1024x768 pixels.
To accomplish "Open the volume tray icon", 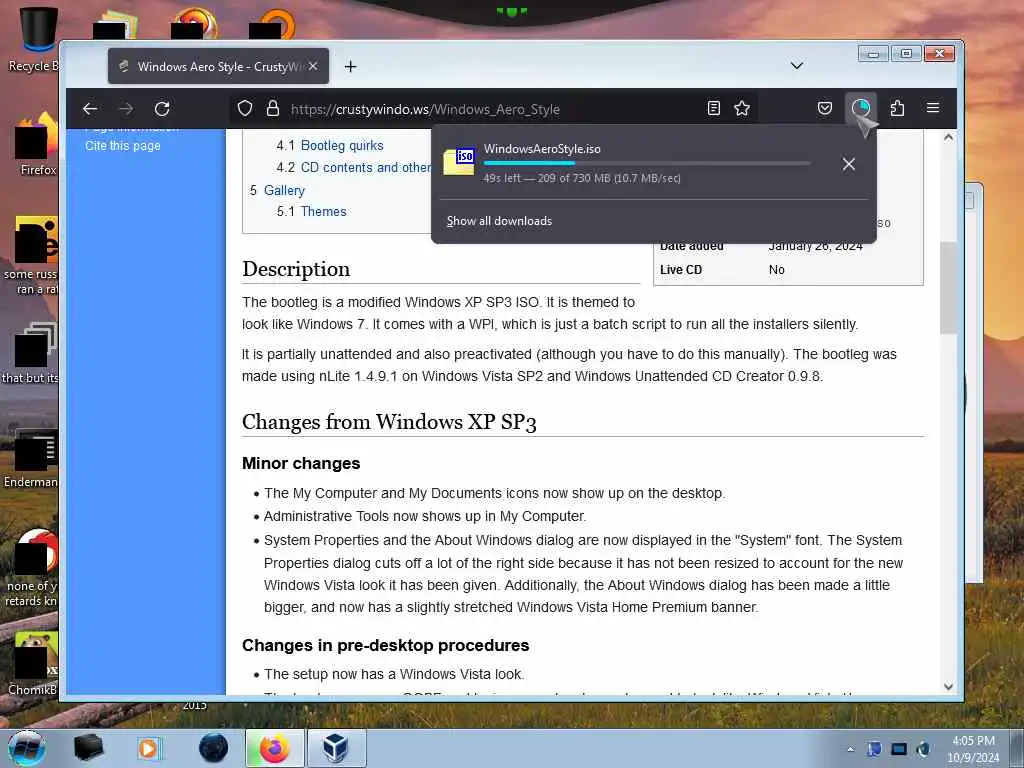I will click(923, 749).
